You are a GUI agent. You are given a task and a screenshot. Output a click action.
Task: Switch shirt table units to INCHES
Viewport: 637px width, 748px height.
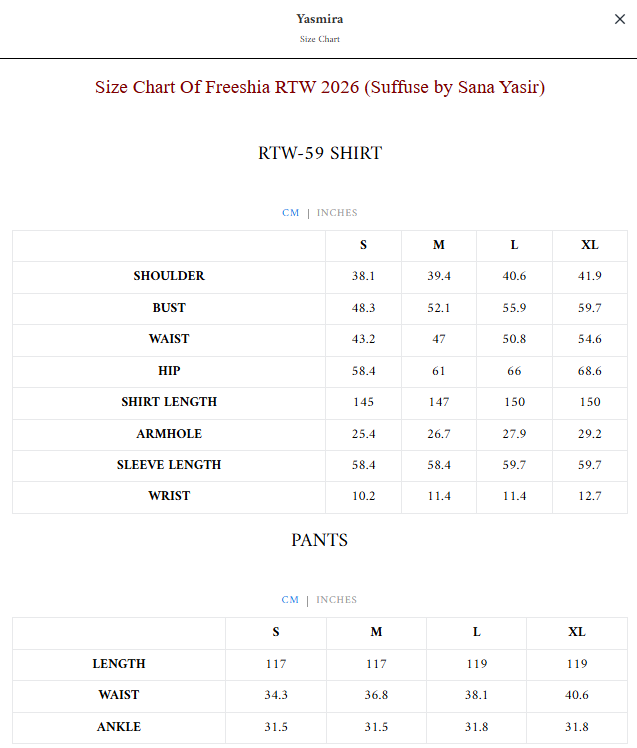(337, 213)
